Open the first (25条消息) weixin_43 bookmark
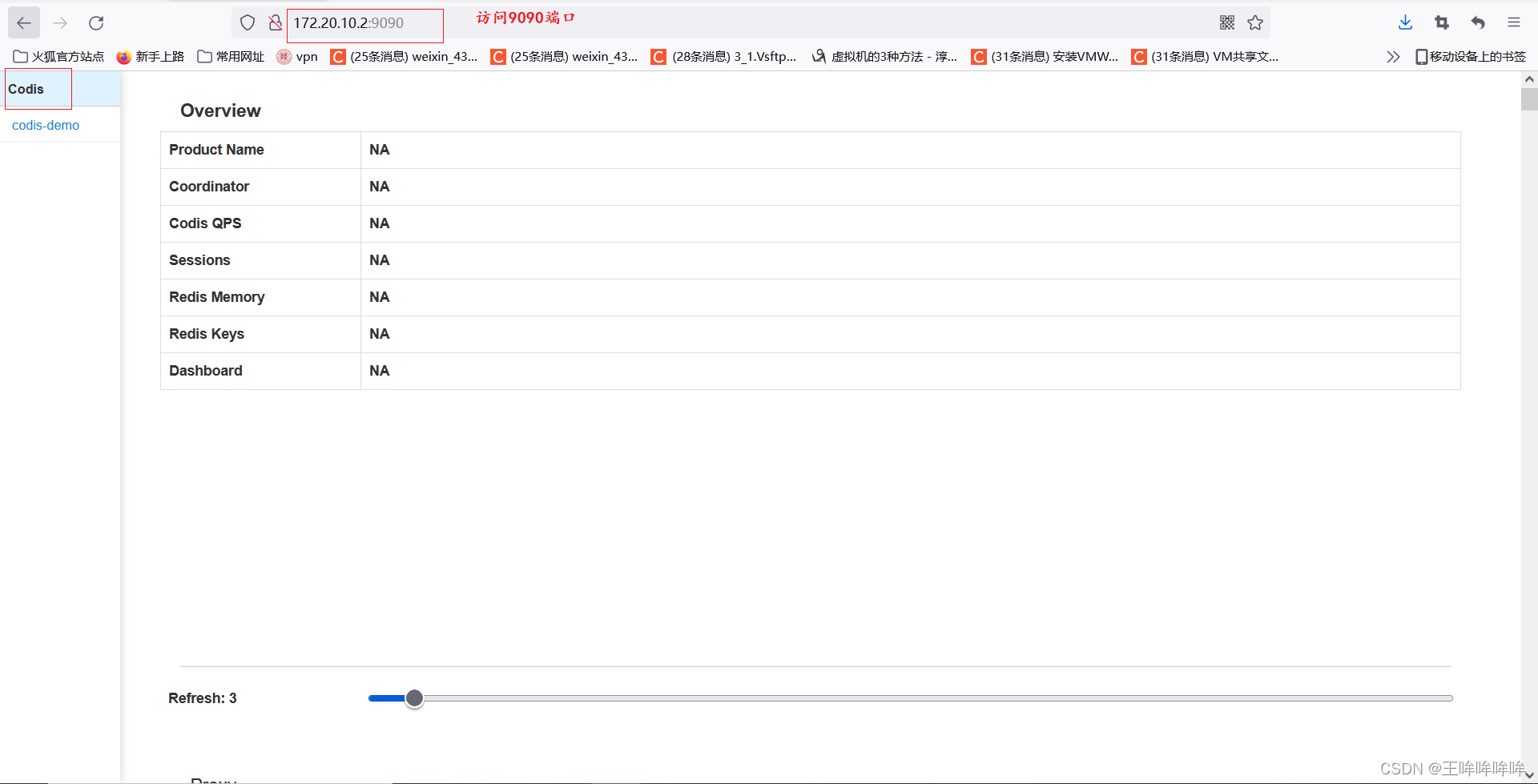The image size is (1538, 784). [x=405, y=57]
